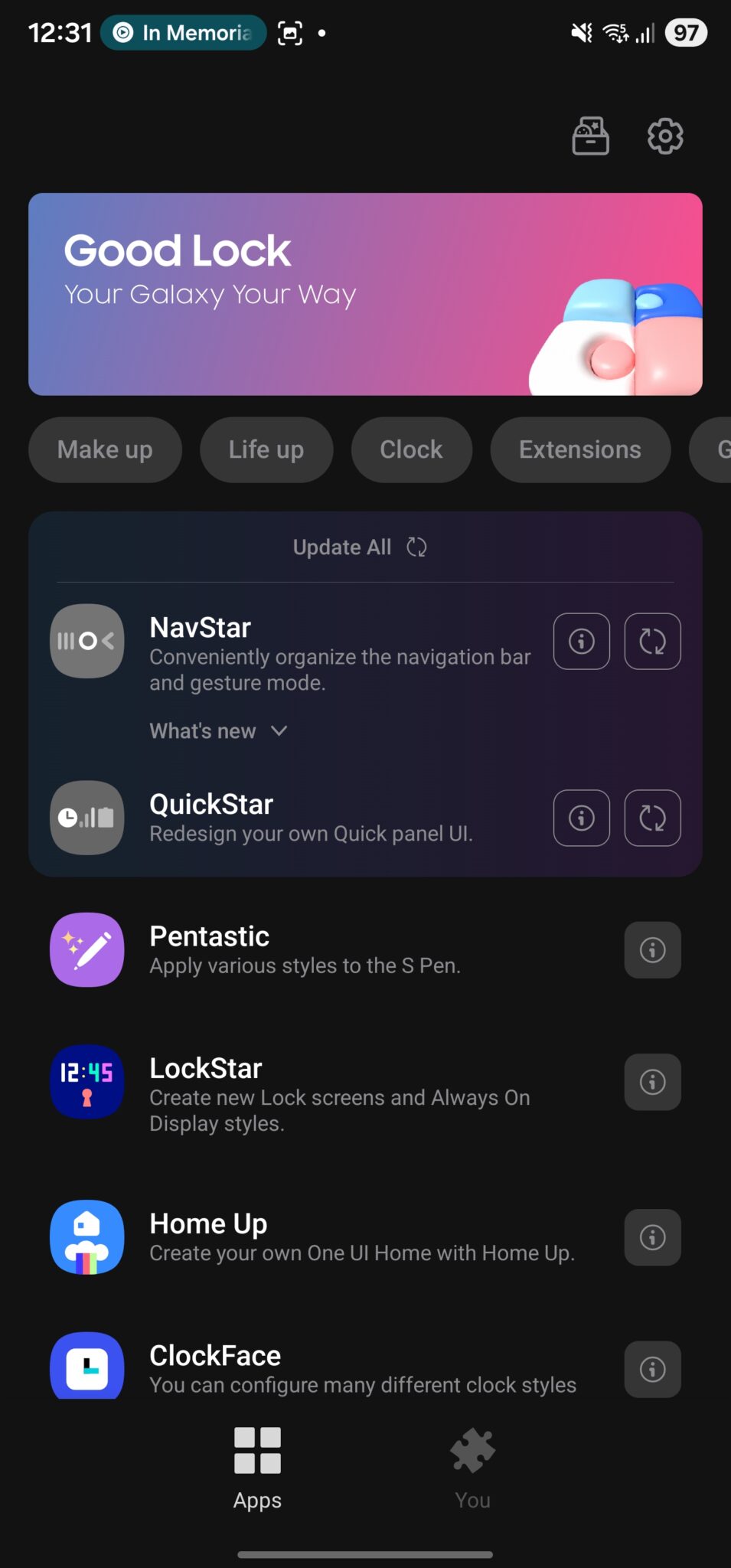Screen dimensions: 731x1568
Task: Select the Extensions category chip
Action: click(579, 449)
